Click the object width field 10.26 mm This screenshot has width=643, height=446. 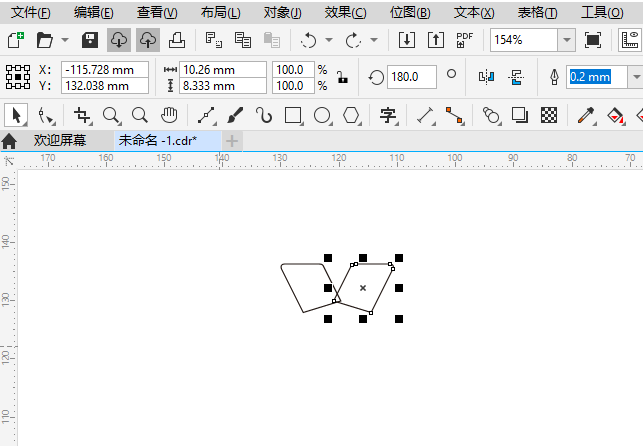(x=223, y=70)
